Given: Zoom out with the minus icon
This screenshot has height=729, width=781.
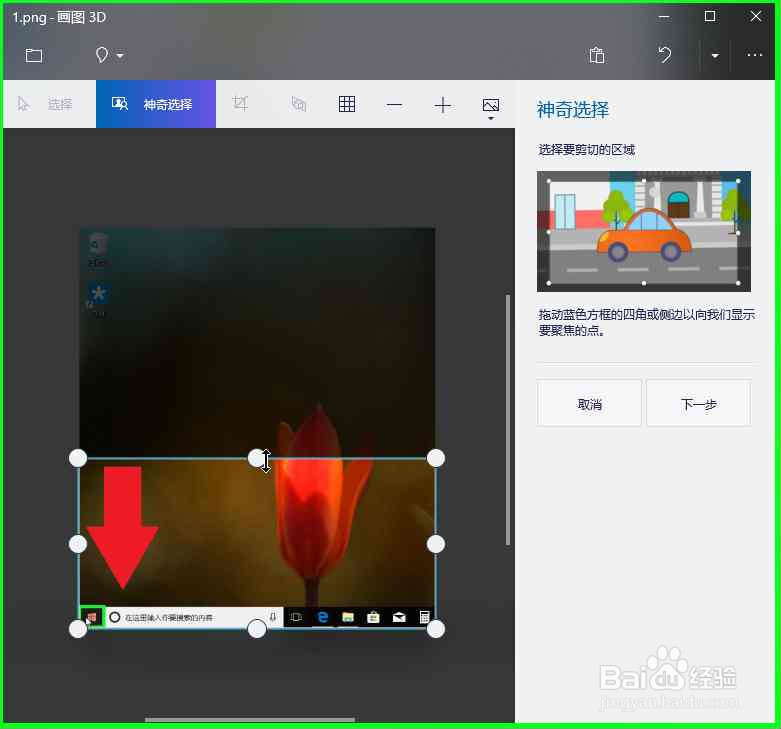Looking at the screenshot, I should [x=394, y=105].
